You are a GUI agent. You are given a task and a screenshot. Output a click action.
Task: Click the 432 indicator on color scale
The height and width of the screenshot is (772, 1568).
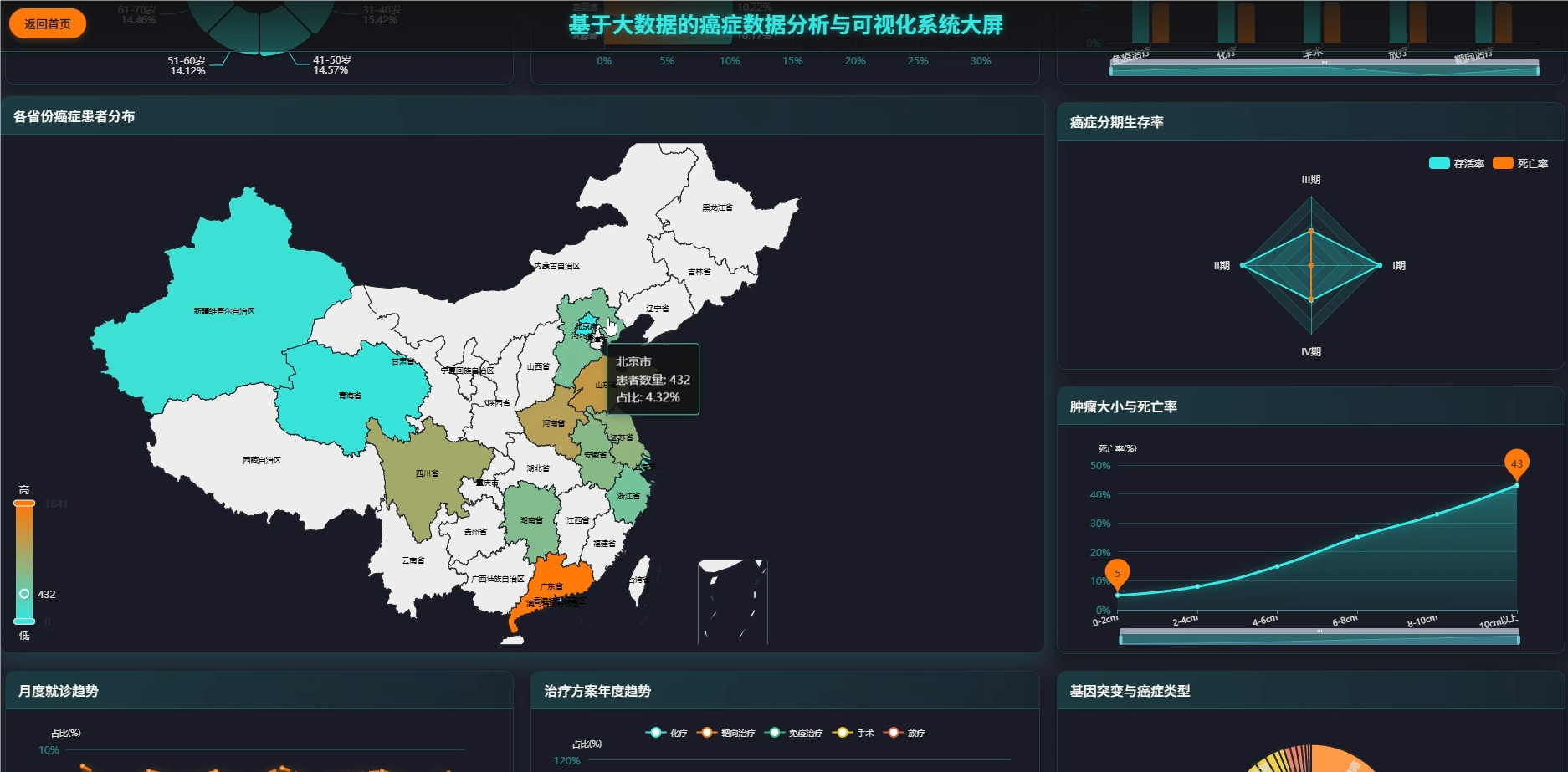(x=24, y=594)
